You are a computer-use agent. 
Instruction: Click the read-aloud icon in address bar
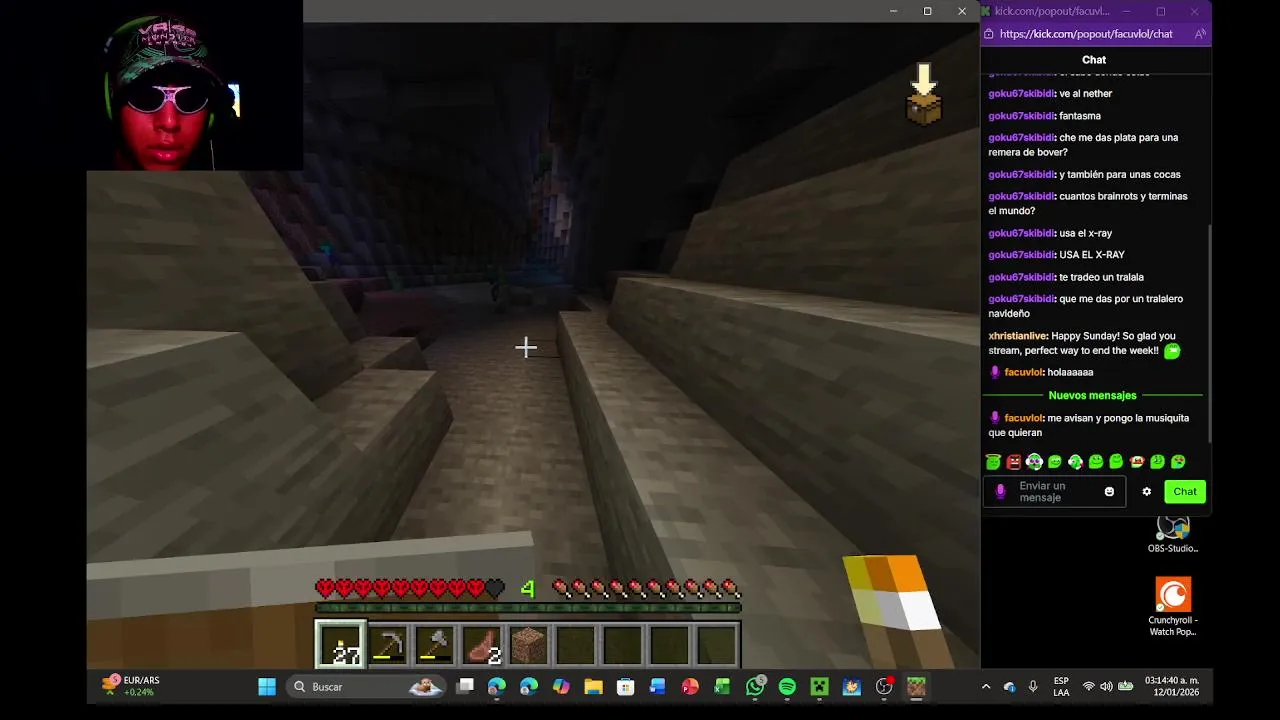[x=1200, y=34]
